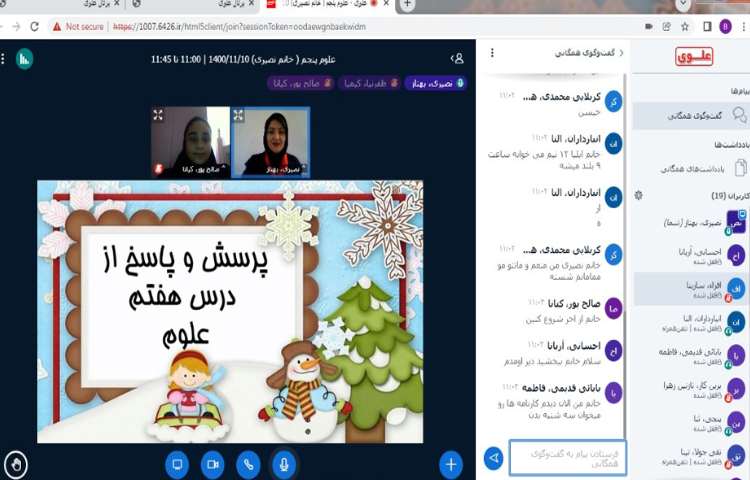The image size is (750, 480).
Task: Select user احسانی آریانا in user list
Action: [692, 256]
